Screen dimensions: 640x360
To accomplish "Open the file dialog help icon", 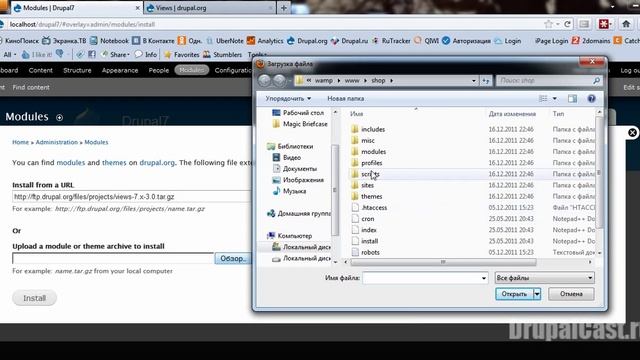I will click(x=591, y=98).
